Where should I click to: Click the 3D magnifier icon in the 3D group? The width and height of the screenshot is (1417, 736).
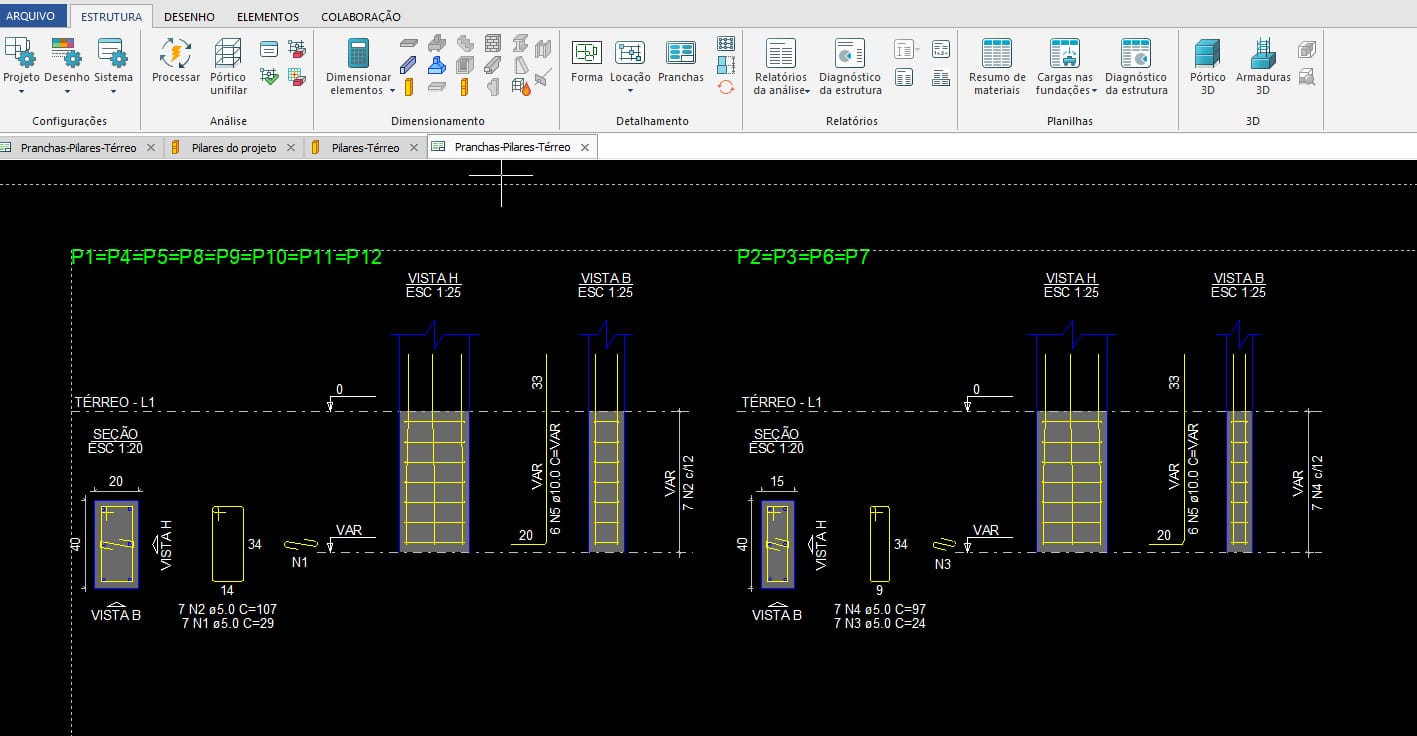[x=1306, y=77]
